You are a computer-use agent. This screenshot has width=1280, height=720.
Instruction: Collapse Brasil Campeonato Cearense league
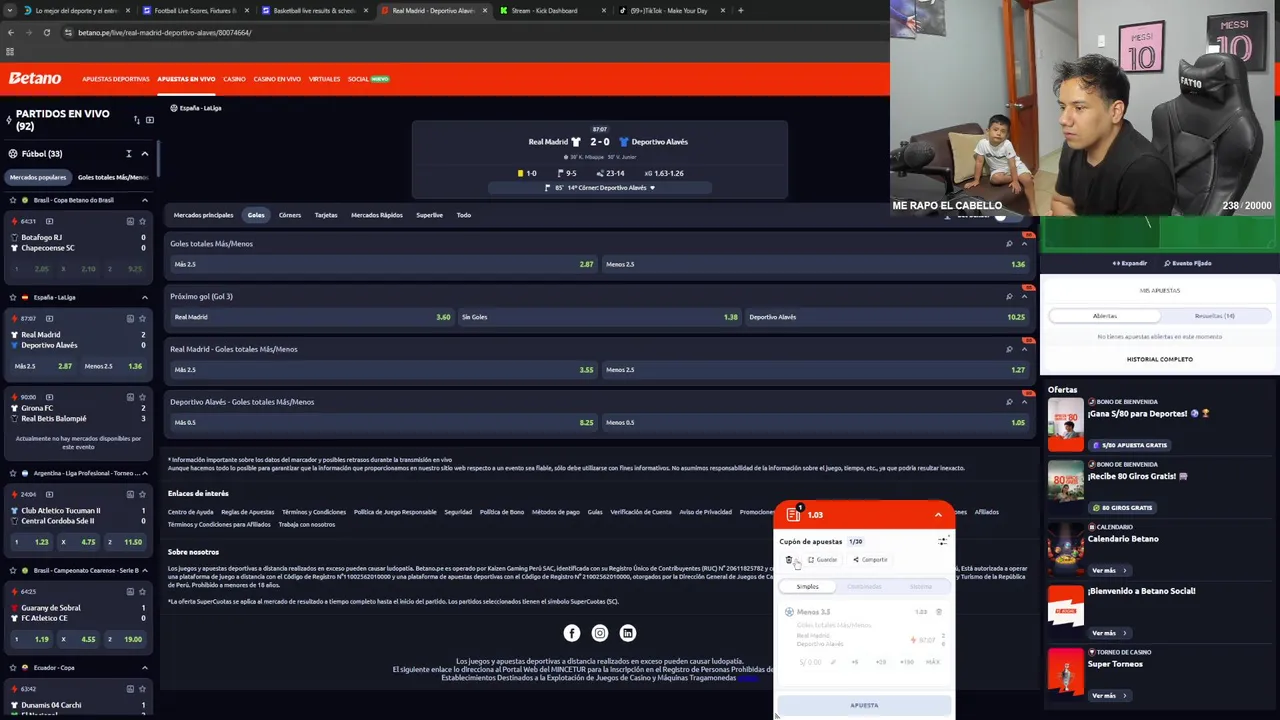coord(144,570)
